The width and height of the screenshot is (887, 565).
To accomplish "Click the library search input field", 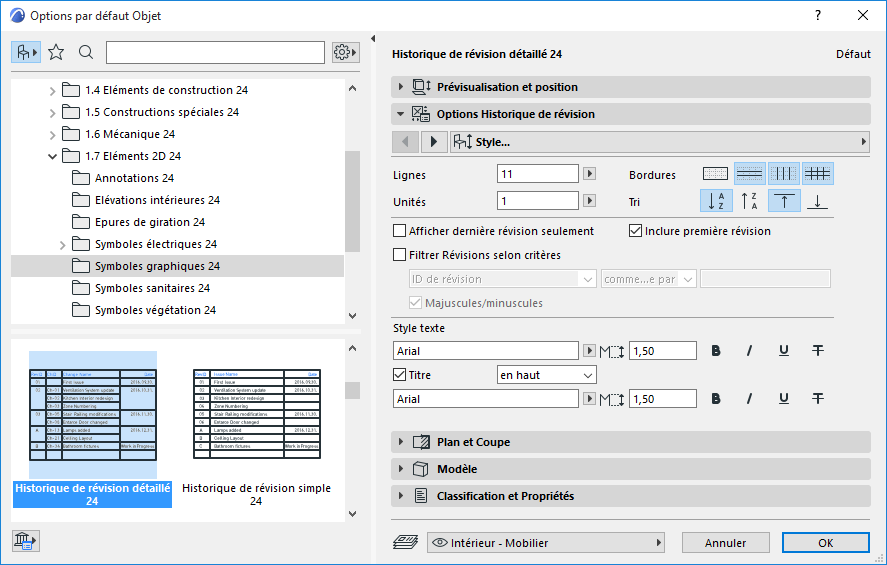I will click(216, 53).
